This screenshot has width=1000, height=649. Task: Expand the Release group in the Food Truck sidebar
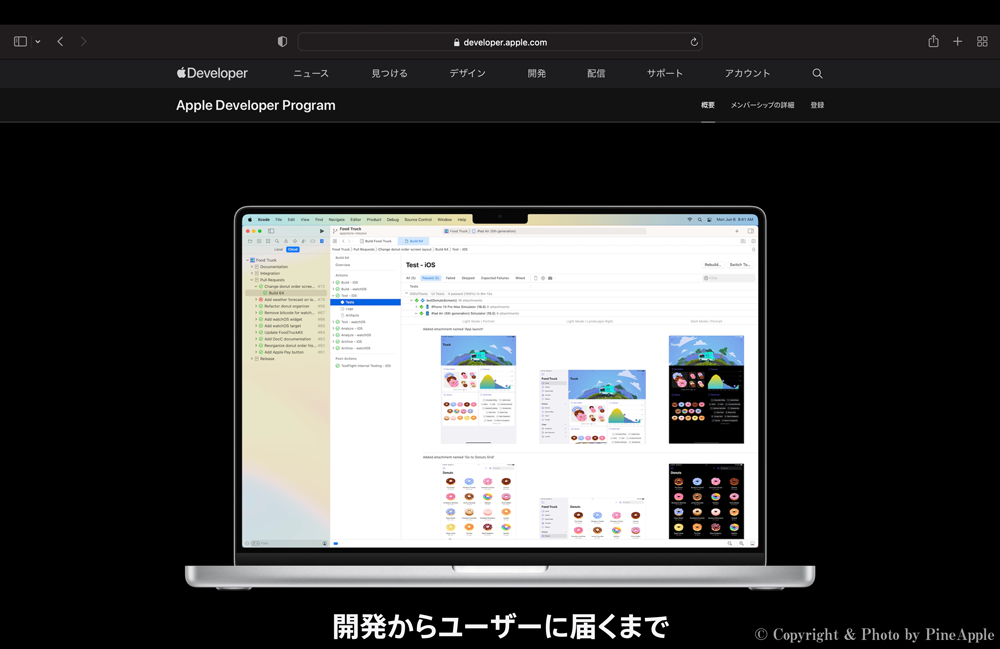252,359
